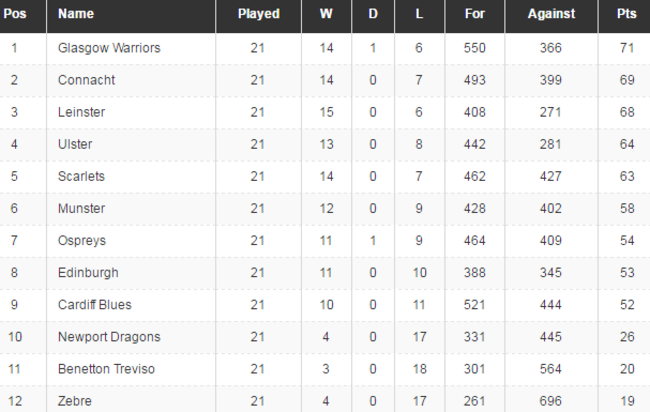Select the Connacht team name
Screen dimensions: 650x412
(x=87, y=80)
